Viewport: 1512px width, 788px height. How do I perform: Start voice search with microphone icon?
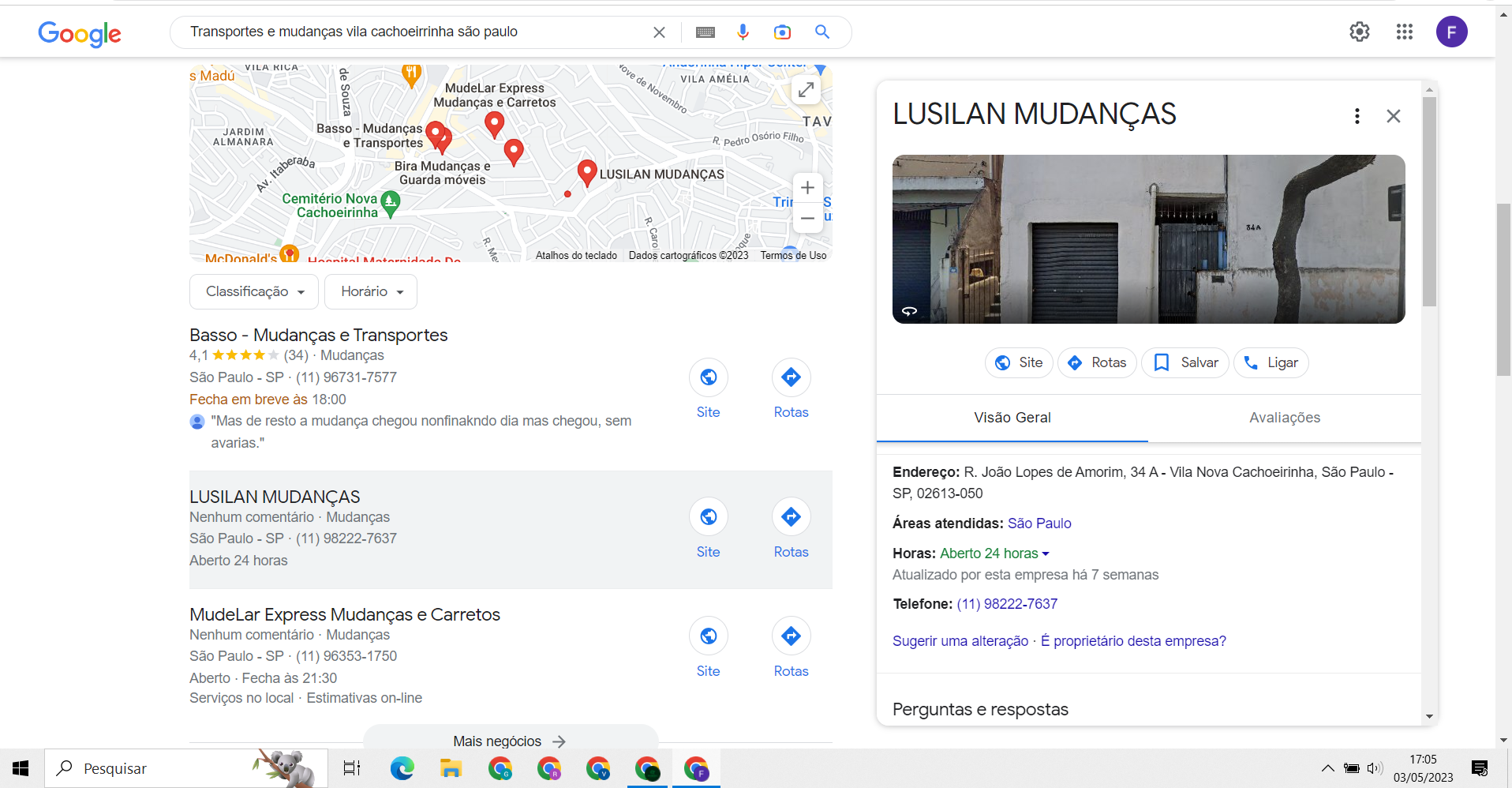coord(743,32)
